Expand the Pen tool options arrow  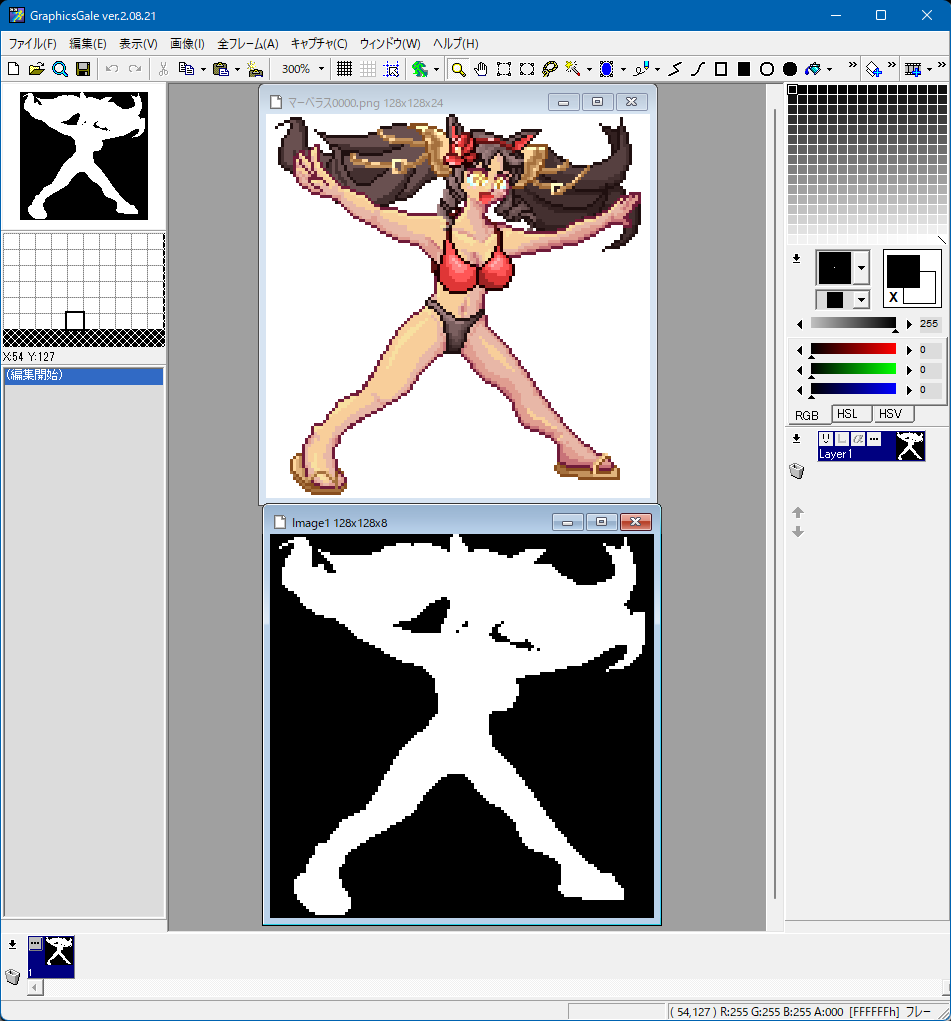tap(657, 69)
